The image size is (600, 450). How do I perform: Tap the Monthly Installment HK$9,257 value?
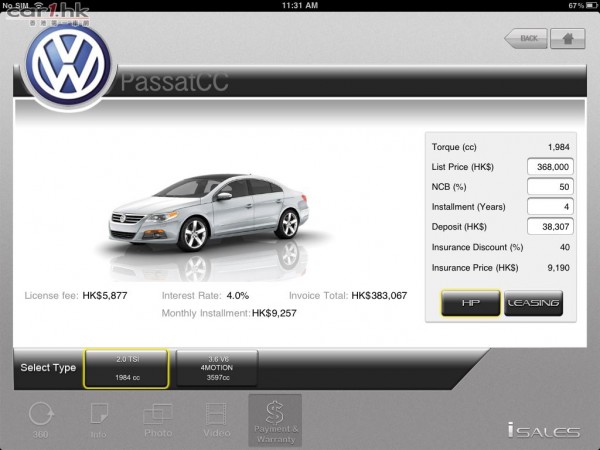[x=274, y=313]
